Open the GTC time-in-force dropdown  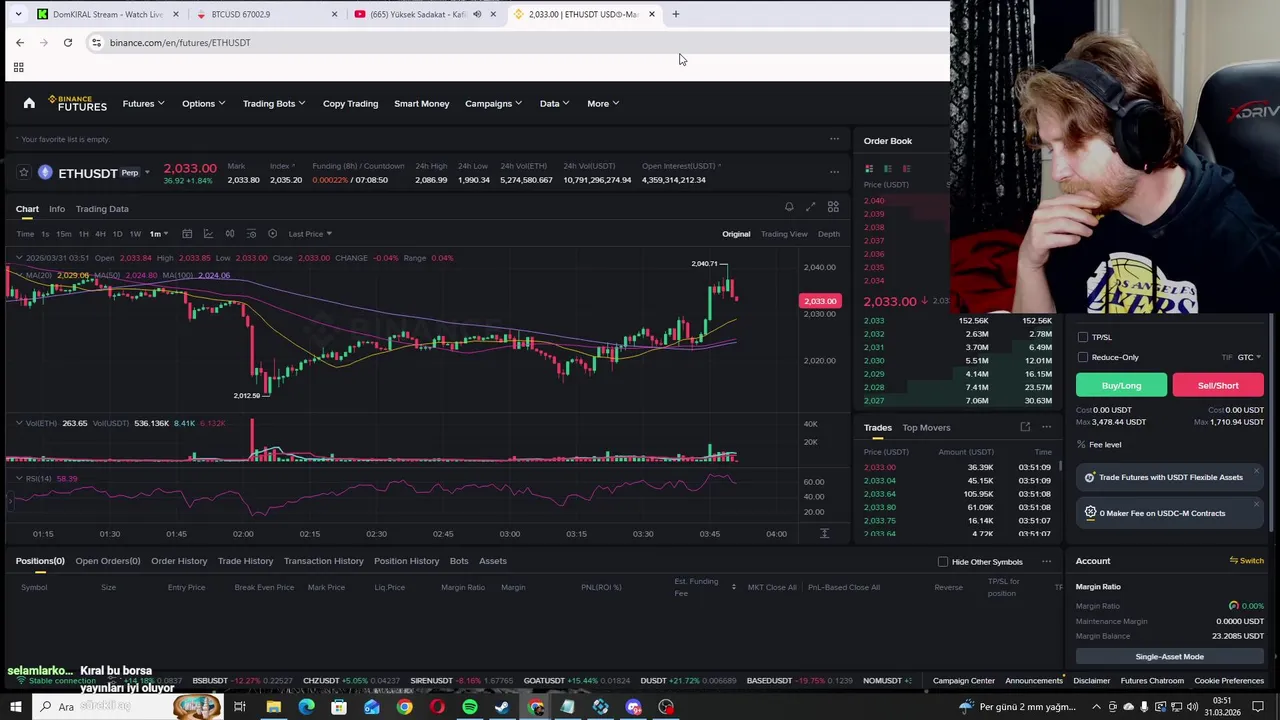pos(1249,357)
